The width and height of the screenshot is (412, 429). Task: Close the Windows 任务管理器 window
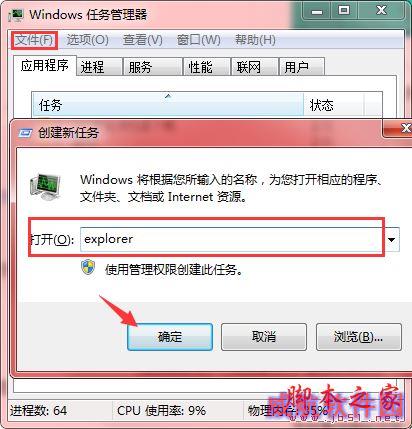(381, 11)
